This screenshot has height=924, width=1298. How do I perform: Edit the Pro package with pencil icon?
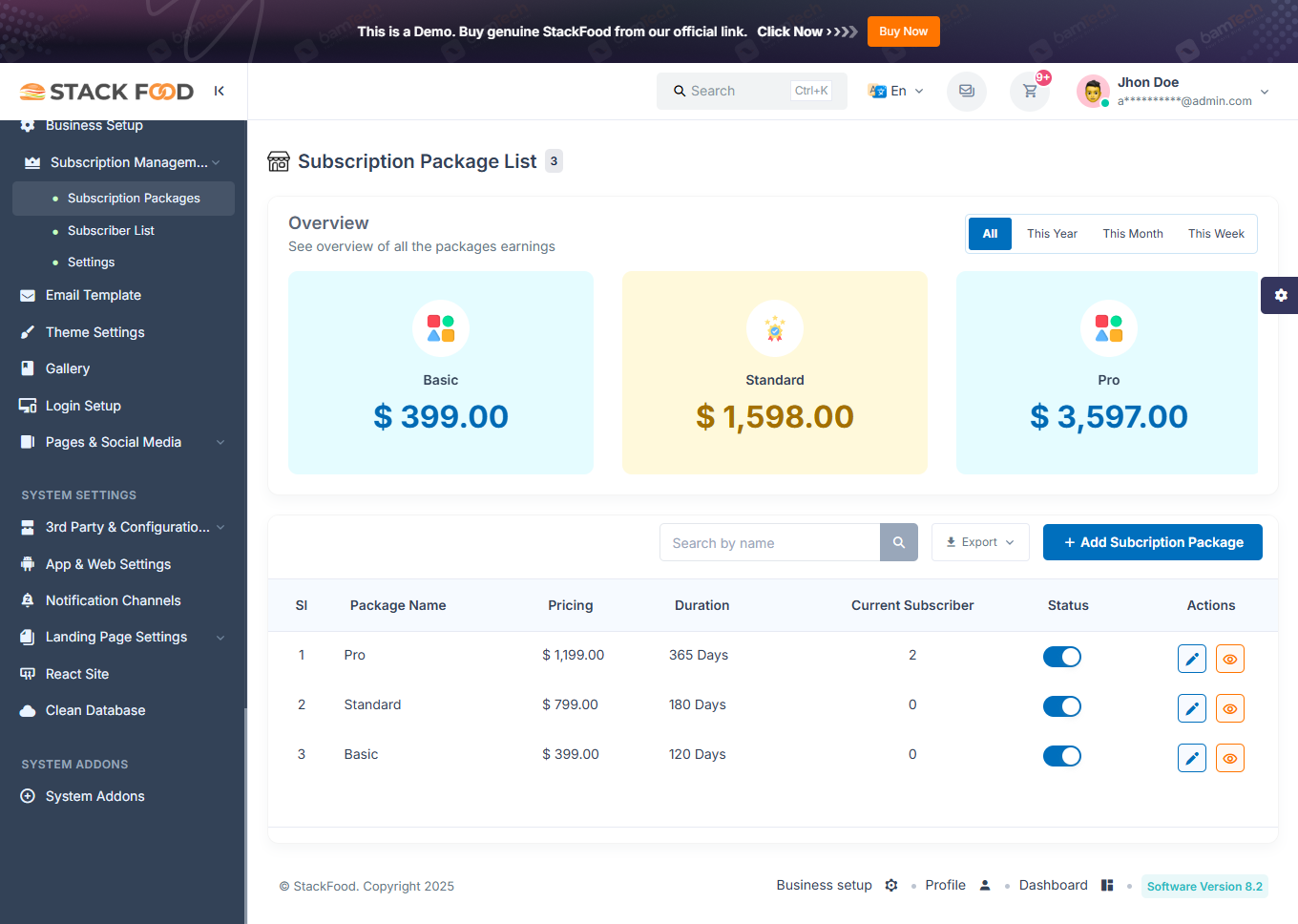(x=1191, y=659)
